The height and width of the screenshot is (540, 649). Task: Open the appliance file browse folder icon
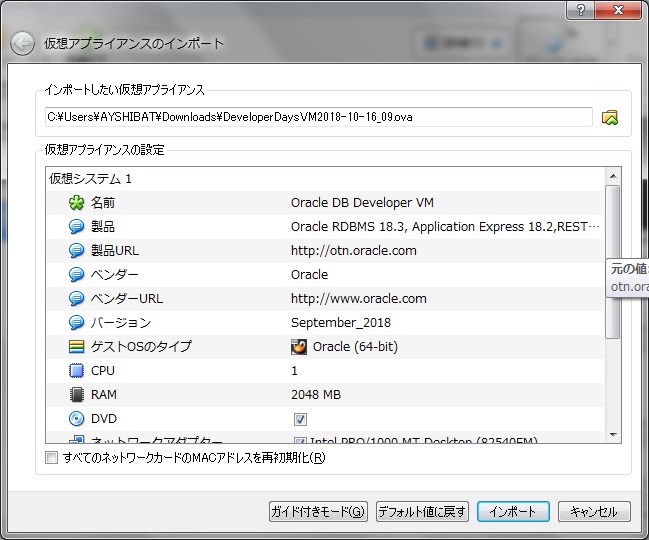(x=610, y=118)
